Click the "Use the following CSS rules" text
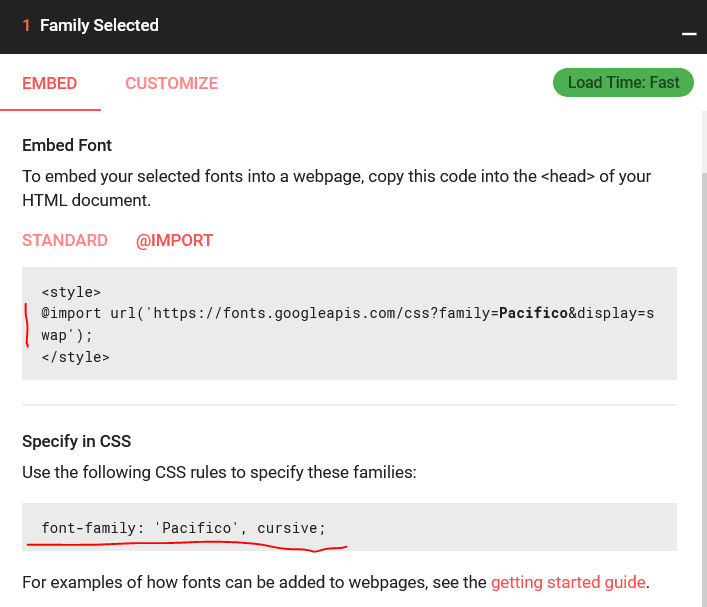The image size is (707, 607). pos(232,471)
